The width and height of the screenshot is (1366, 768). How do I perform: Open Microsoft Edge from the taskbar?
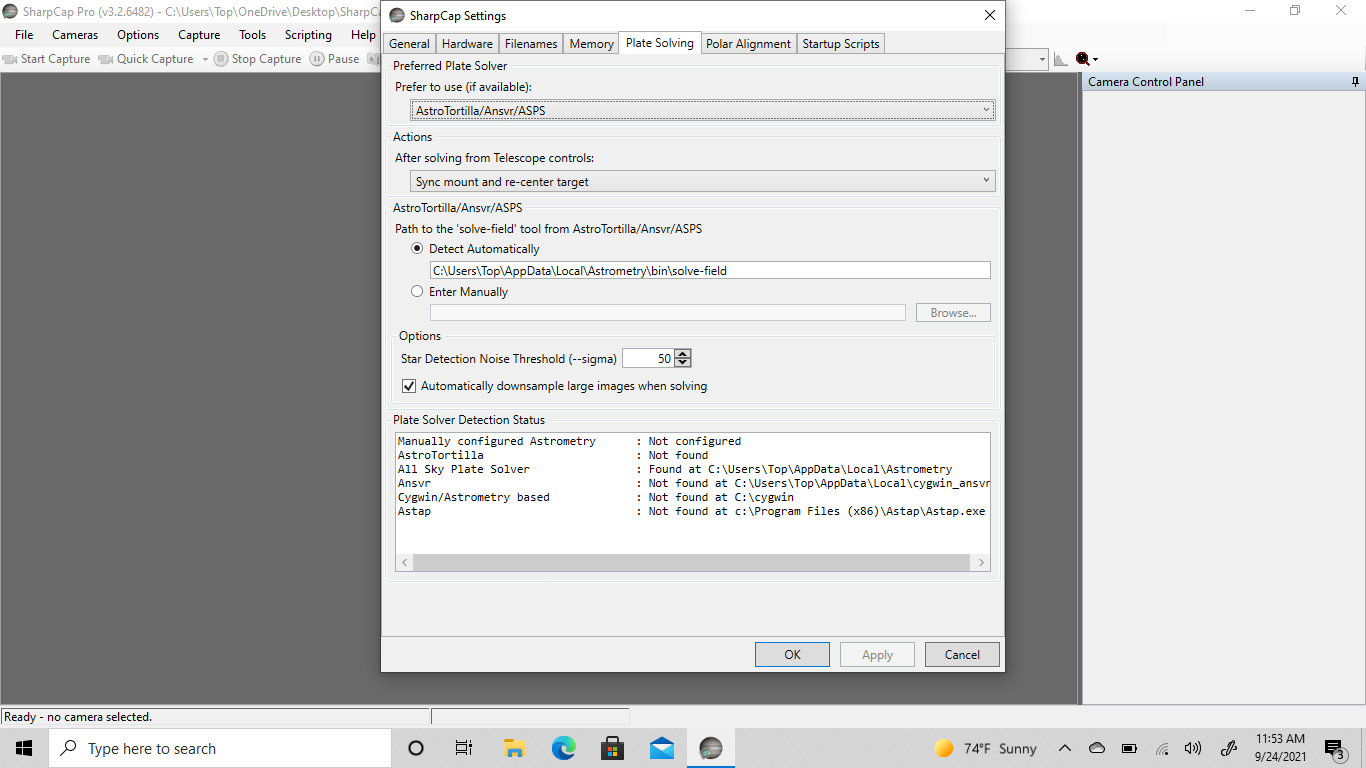pos(563,748)
